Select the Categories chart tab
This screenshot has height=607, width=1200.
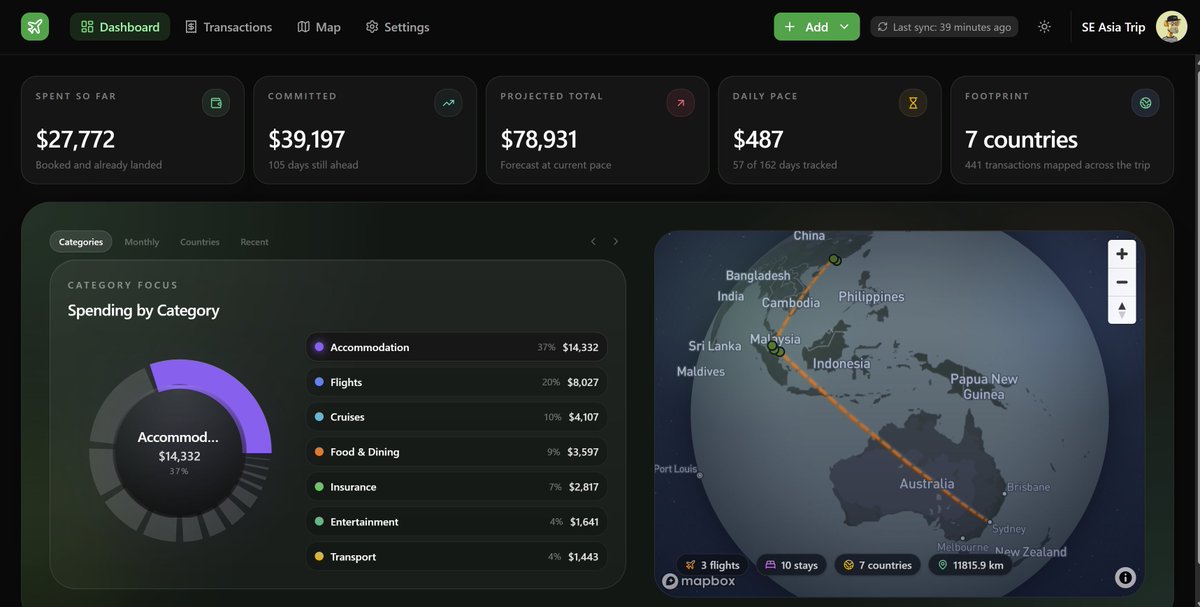81,242
